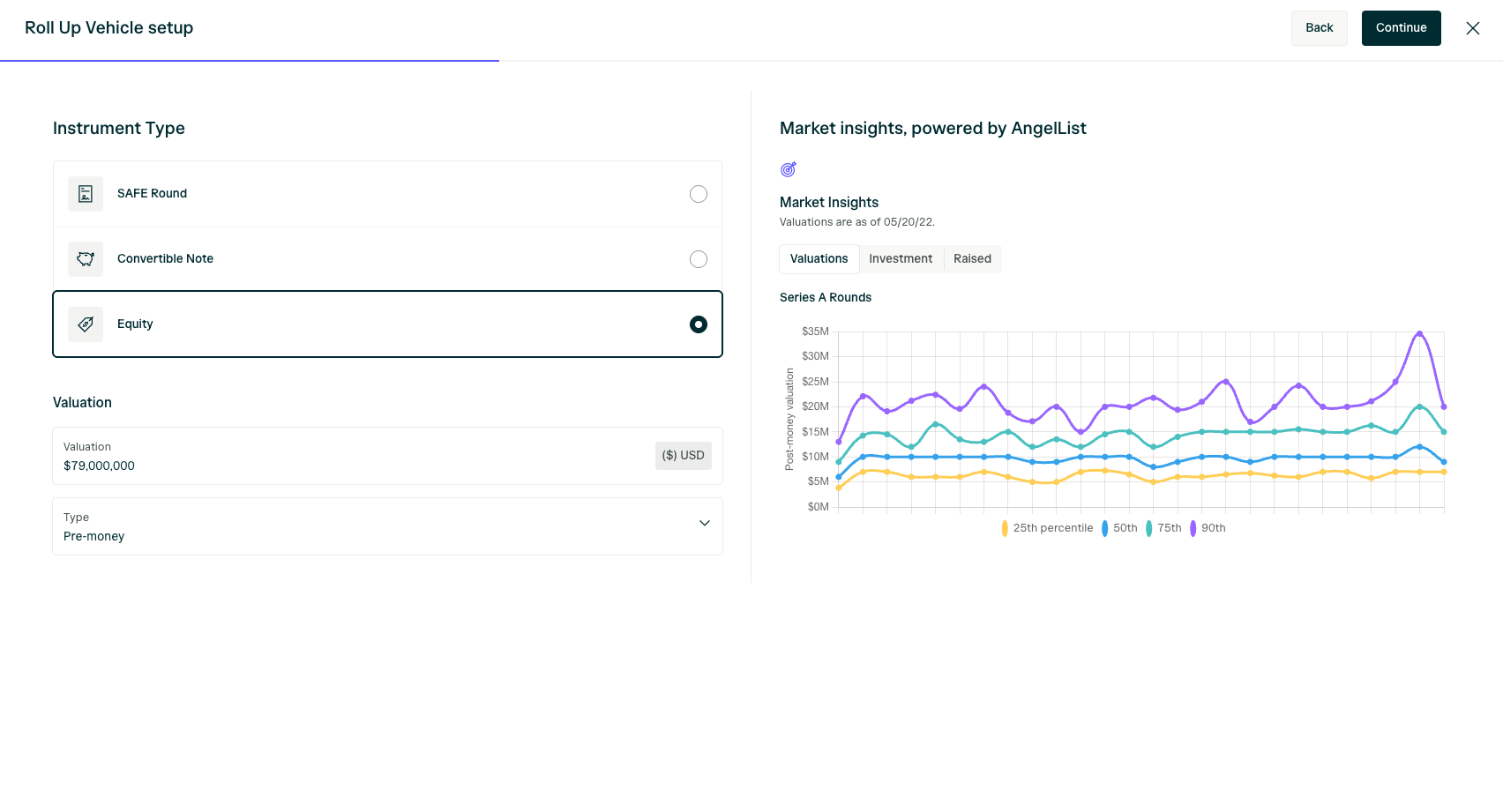Click the Valuation amount input field
This screenshot has width=1503, height=812.
tap(353, 456)
